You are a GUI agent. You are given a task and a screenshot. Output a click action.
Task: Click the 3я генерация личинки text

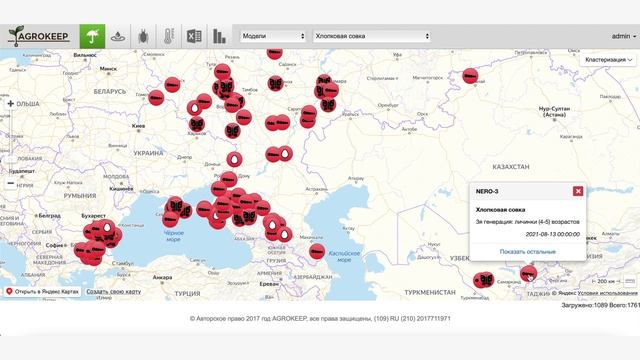click(x=527, y=222)
